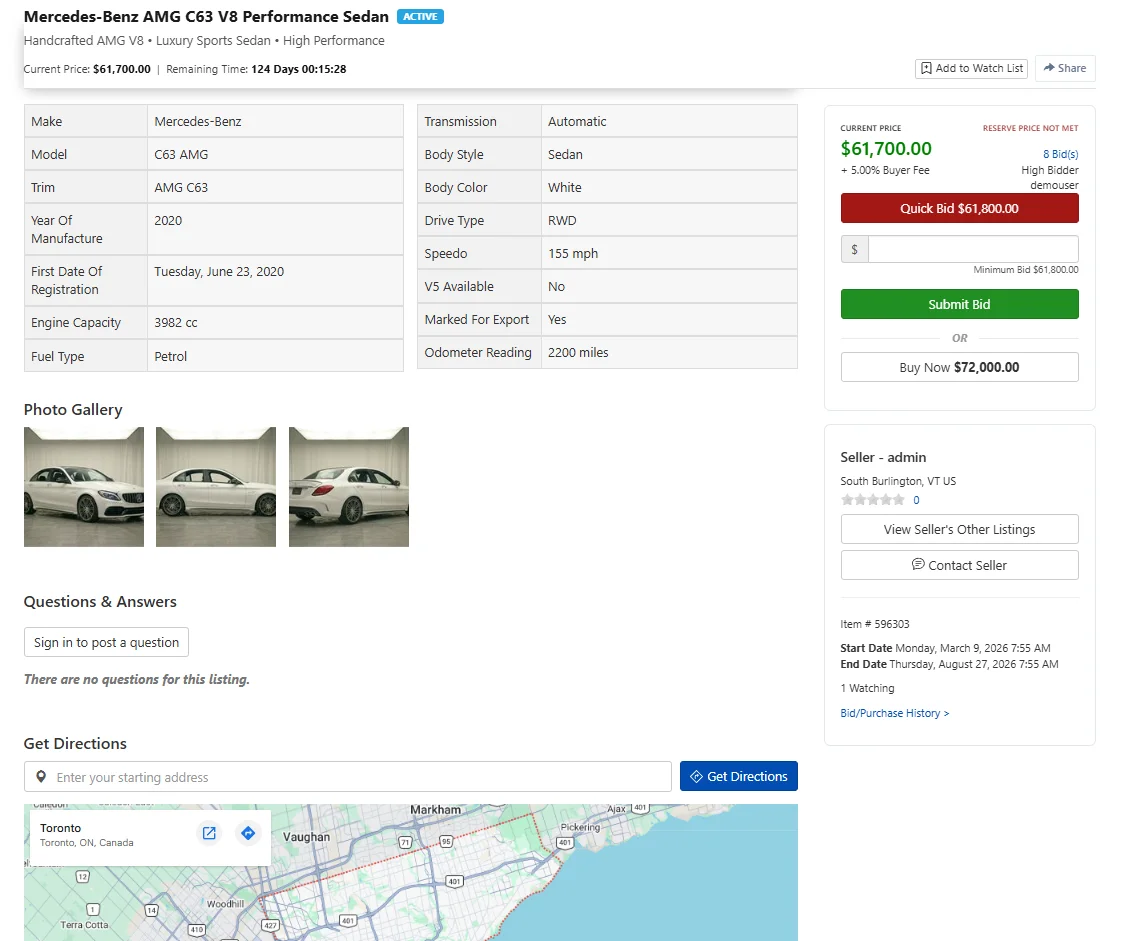This screenshot has height=941, width=1124.
Task: Click Buy Now $72,000.00 button
Action: pos(959,367)
